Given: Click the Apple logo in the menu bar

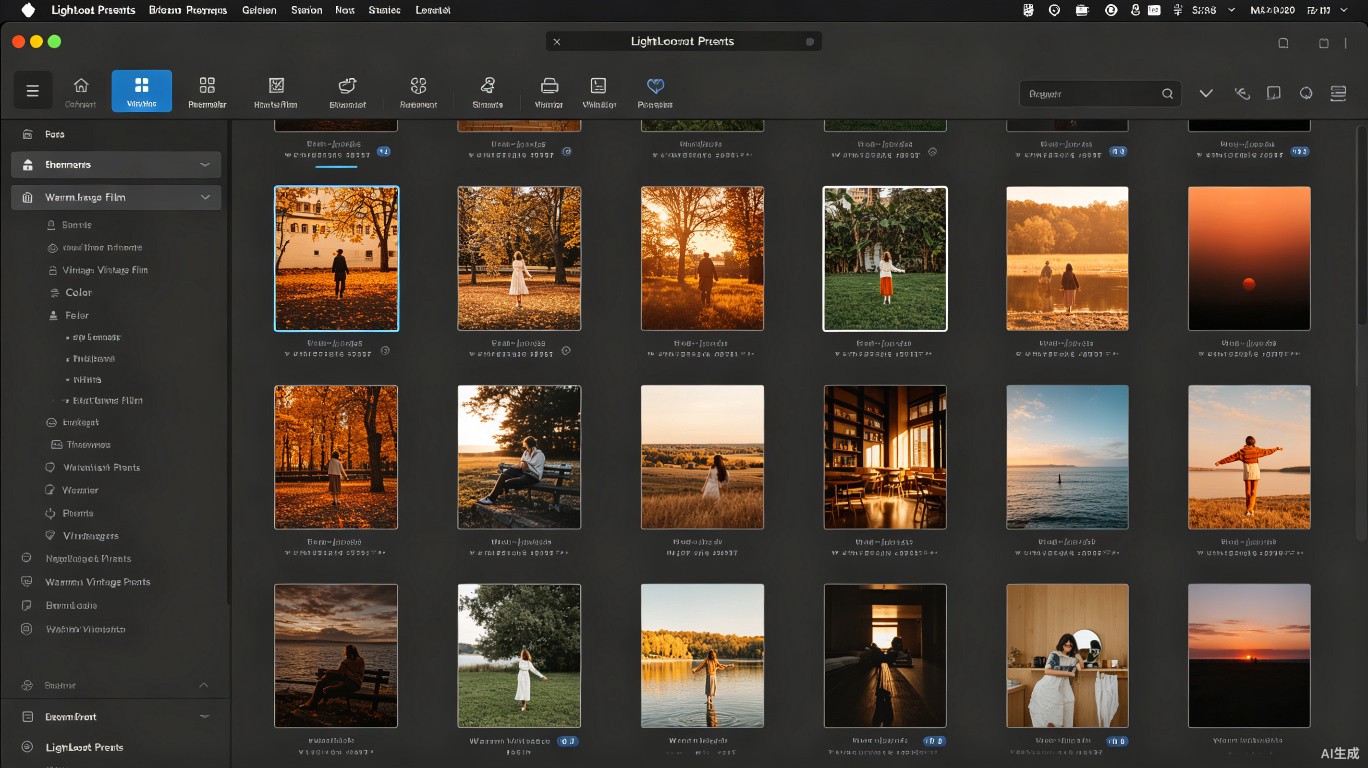Looking at the screenshot, I should pyautogui.click(x=28, y=10).
